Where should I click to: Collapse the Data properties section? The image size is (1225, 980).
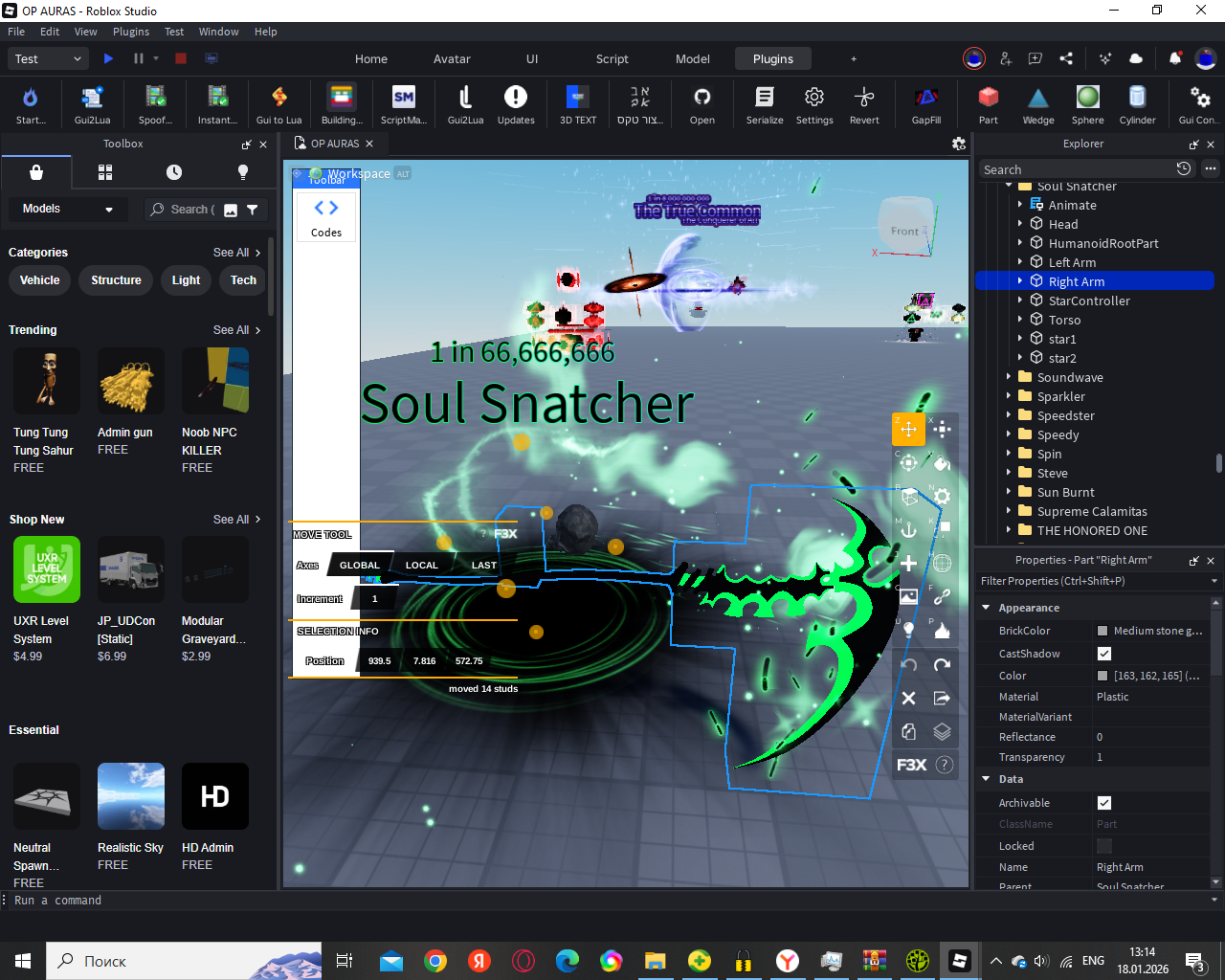986,779
